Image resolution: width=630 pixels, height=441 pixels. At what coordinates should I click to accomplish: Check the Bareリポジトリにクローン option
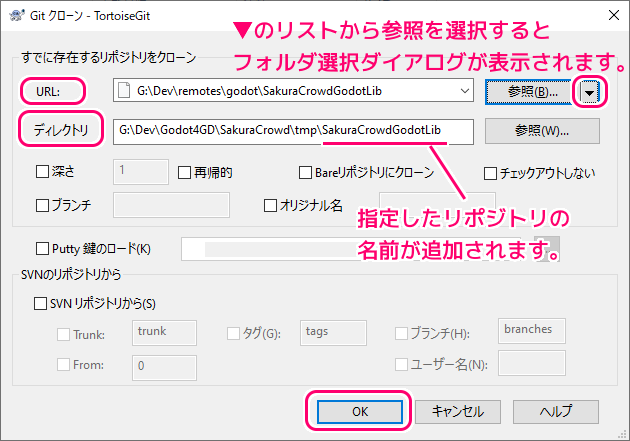[x=307, y=172]
